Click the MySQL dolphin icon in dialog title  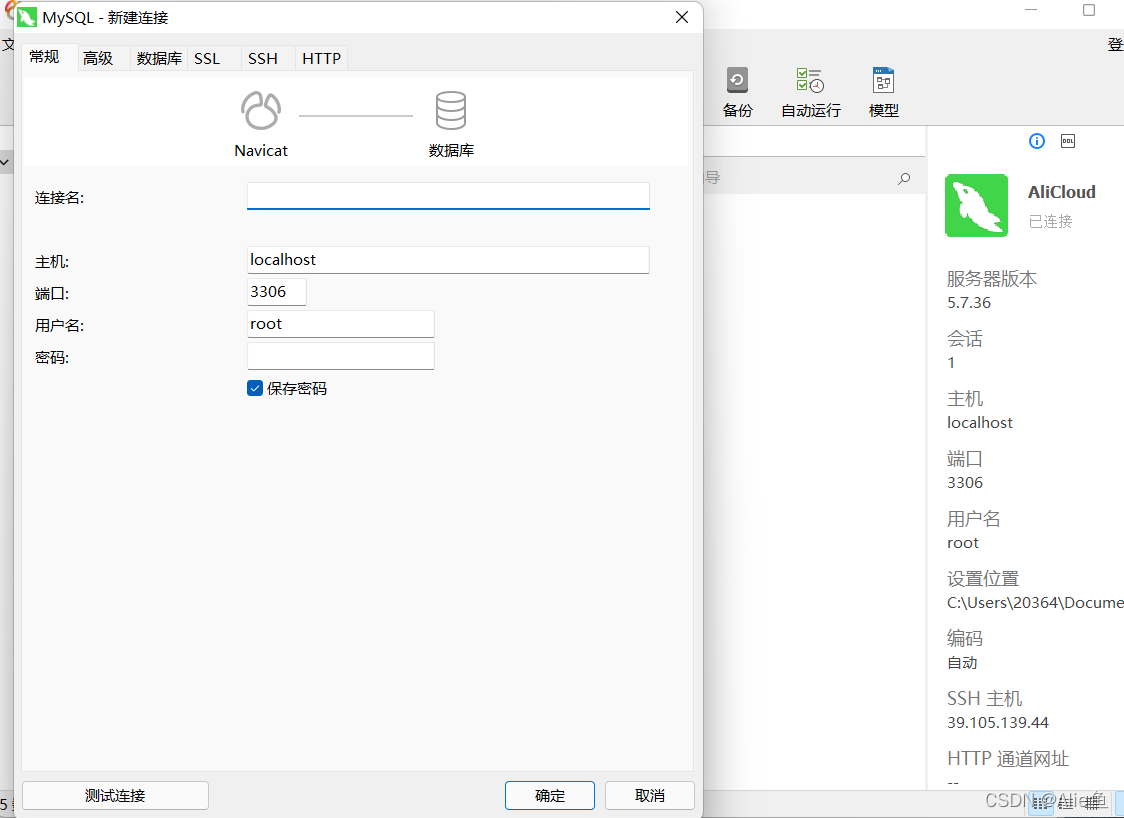pos(27,17)
